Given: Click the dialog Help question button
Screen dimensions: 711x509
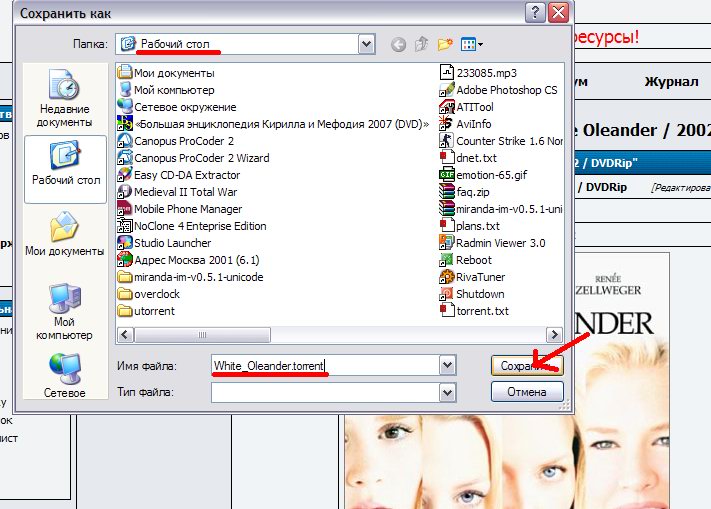Looking at the screenshot, I should (x=535, y=13).
